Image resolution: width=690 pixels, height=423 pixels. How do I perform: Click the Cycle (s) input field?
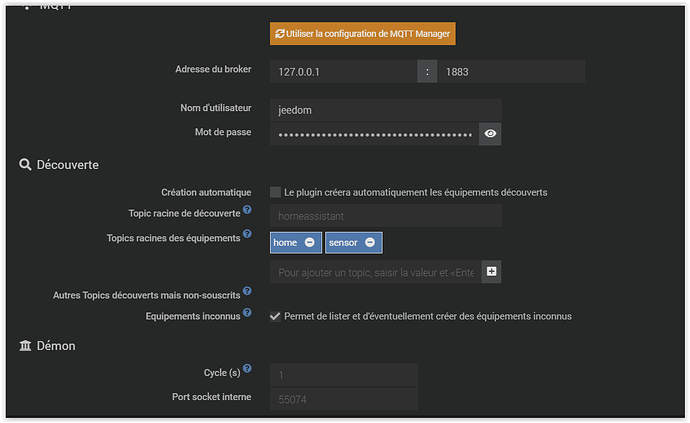[x=343, y=376]
